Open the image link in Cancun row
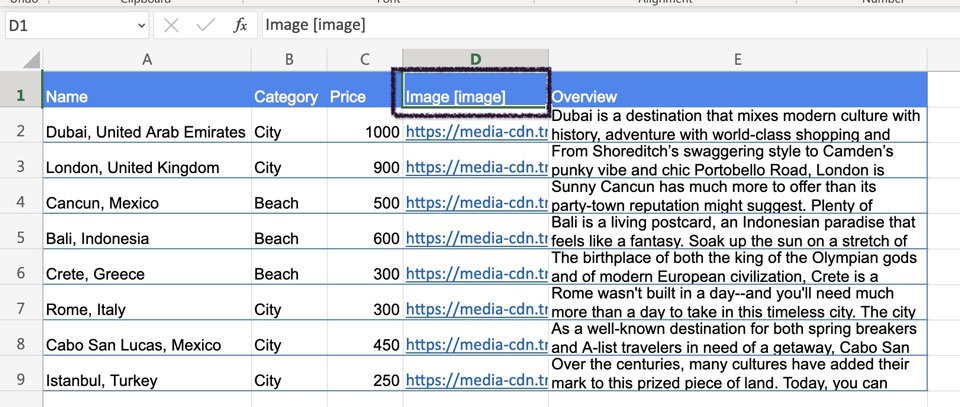The image size is (960, 407). [476, 203]
